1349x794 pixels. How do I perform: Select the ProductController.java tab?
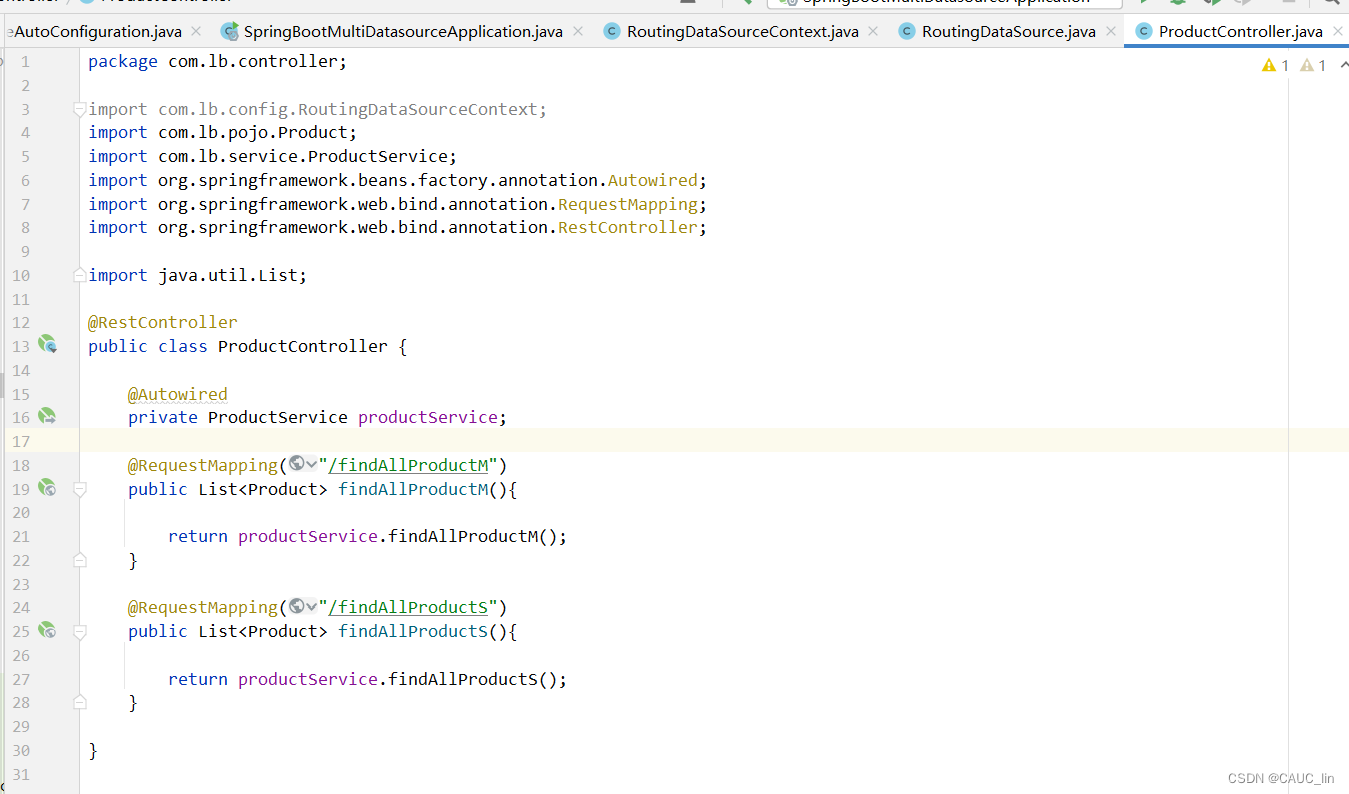tap(1240, 31)
